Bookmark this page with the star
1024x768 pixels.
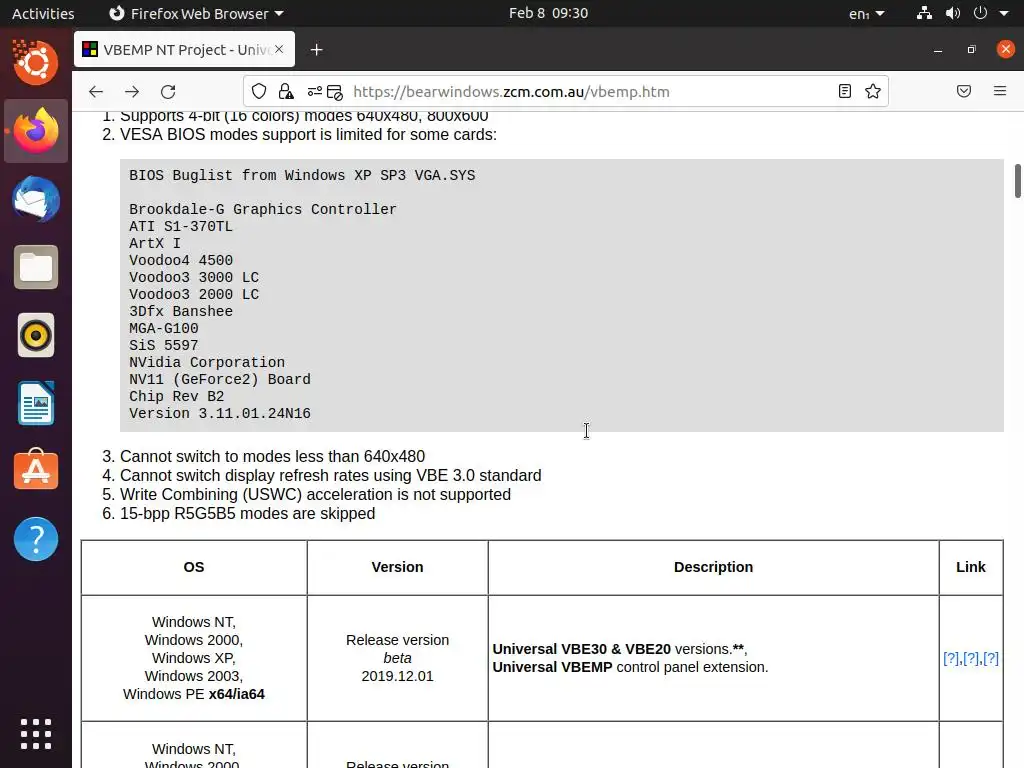click(x=872, y=91)
